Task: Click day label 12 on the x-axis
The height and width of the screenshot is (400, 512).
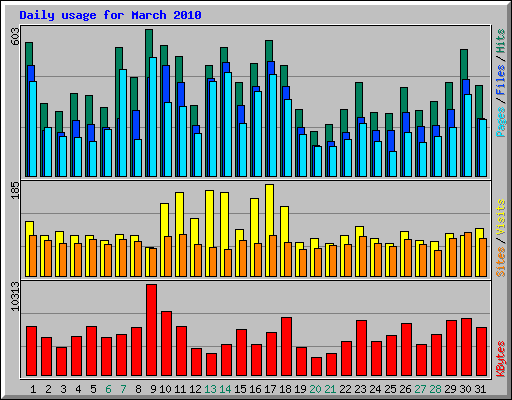Action: click(x=195, y=389)
